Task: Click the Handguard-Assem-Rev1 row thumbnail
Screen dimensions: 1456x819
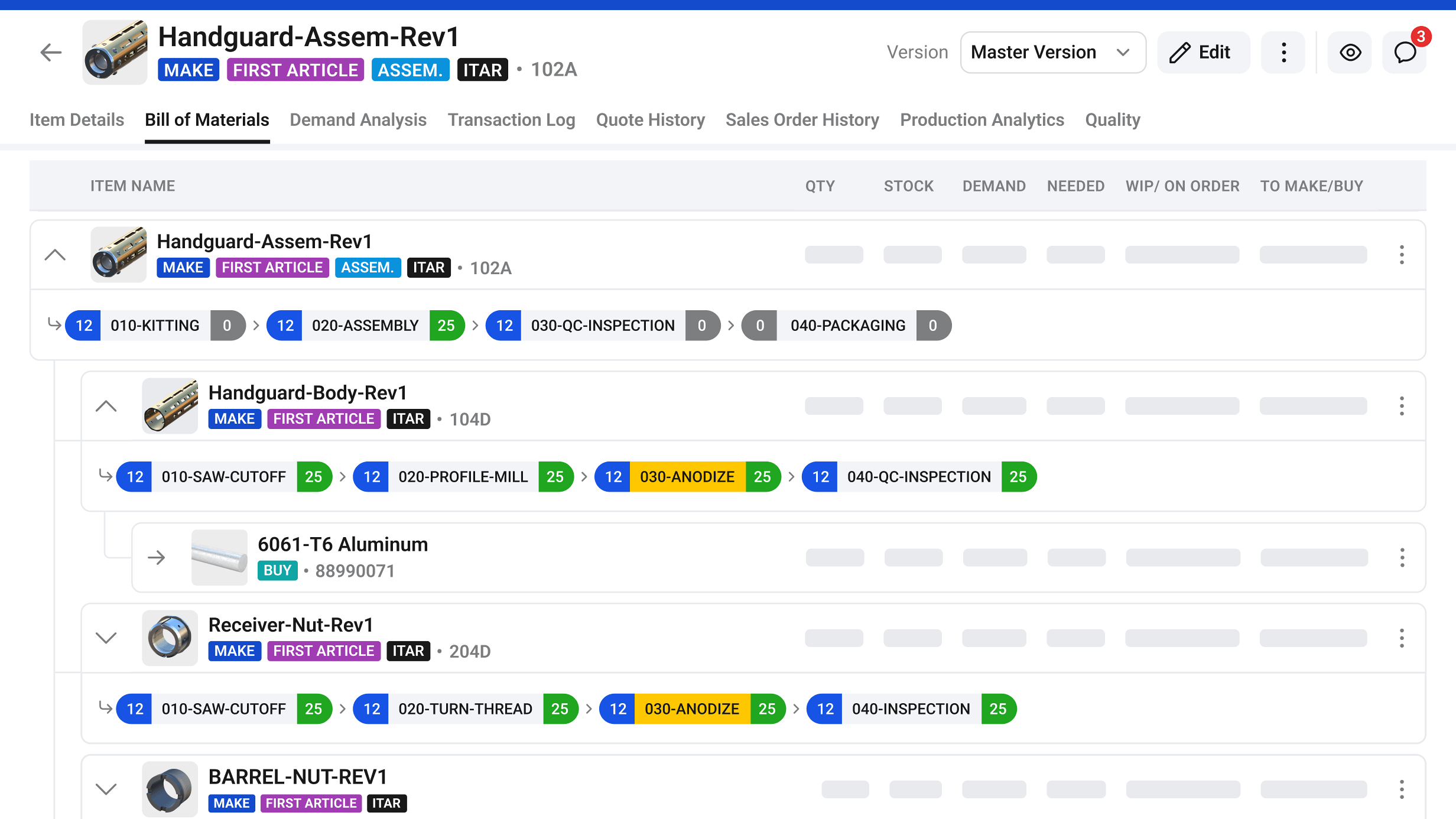Action: click(x=119, y=255)
